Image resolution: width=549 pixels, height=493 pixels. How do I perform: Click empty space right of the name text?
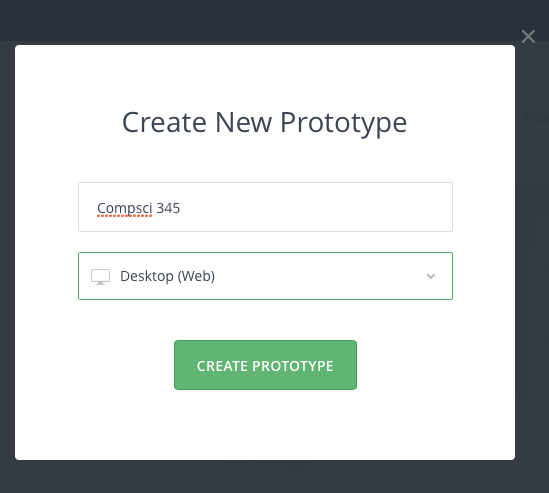pos(315,207)
